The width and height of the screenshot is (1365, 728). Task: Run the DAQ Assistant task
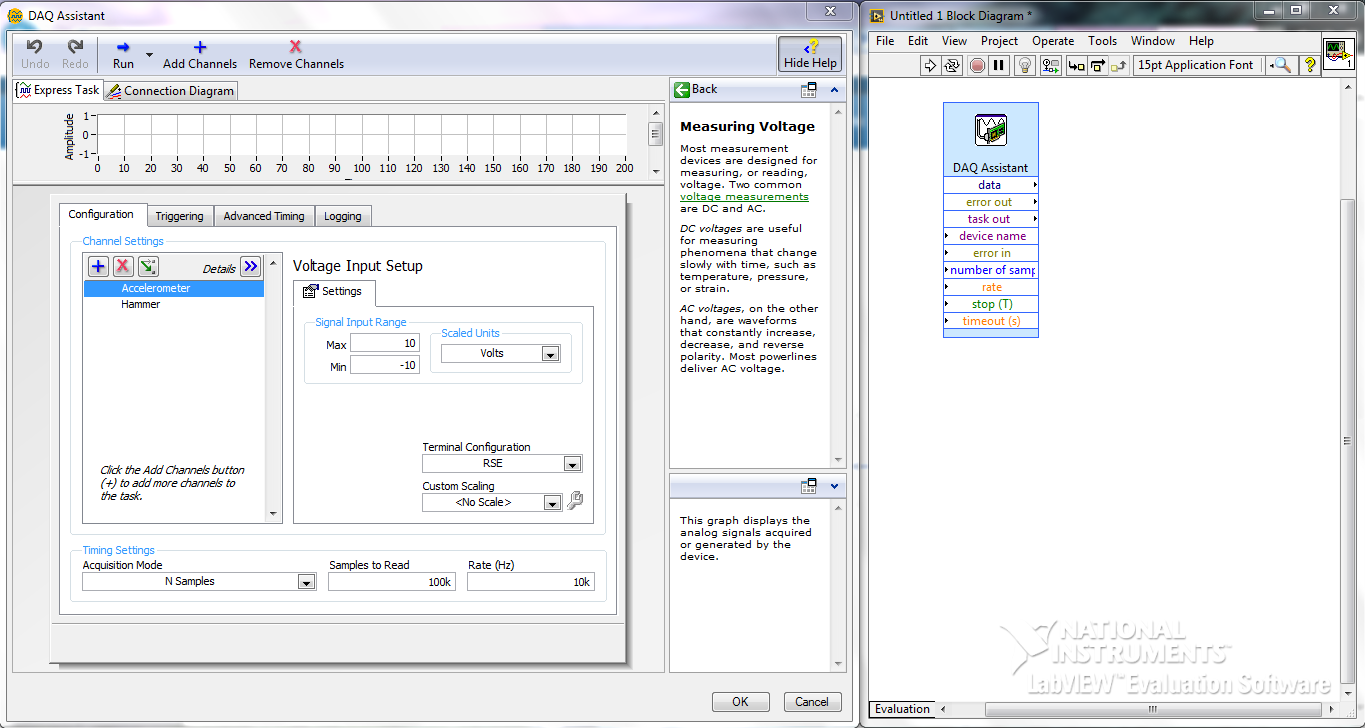(123, 54)
